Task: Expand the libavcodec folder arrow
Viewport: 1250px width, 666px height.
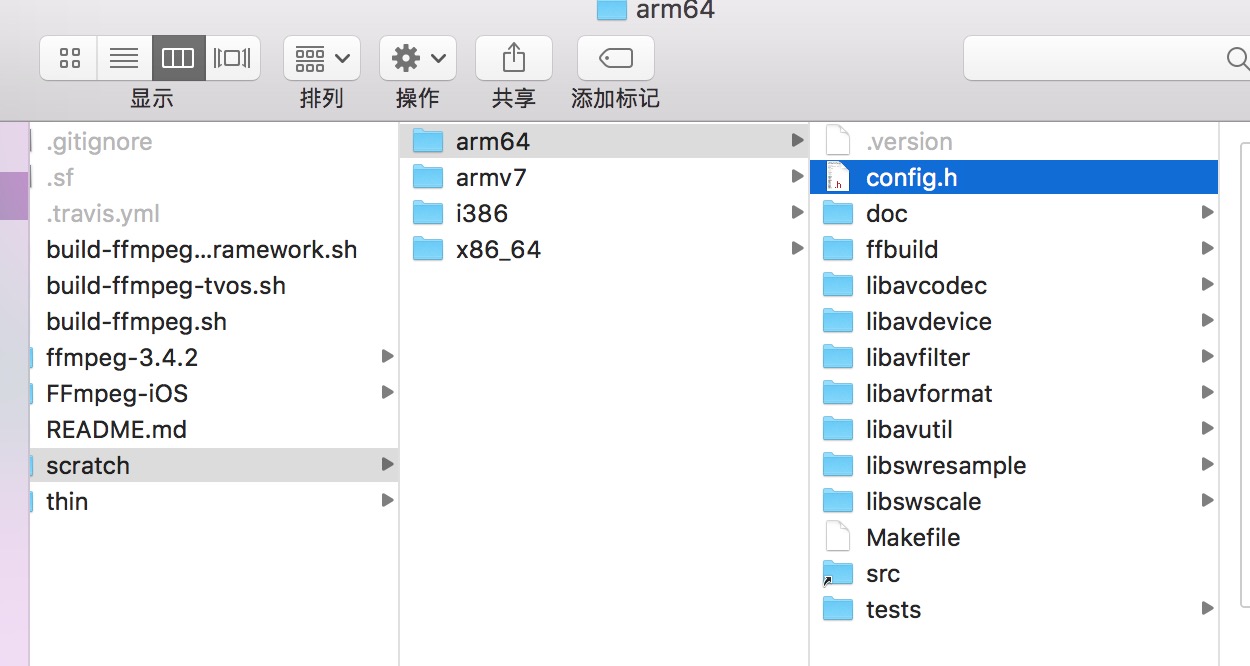Action: [x=1207, y=285]
